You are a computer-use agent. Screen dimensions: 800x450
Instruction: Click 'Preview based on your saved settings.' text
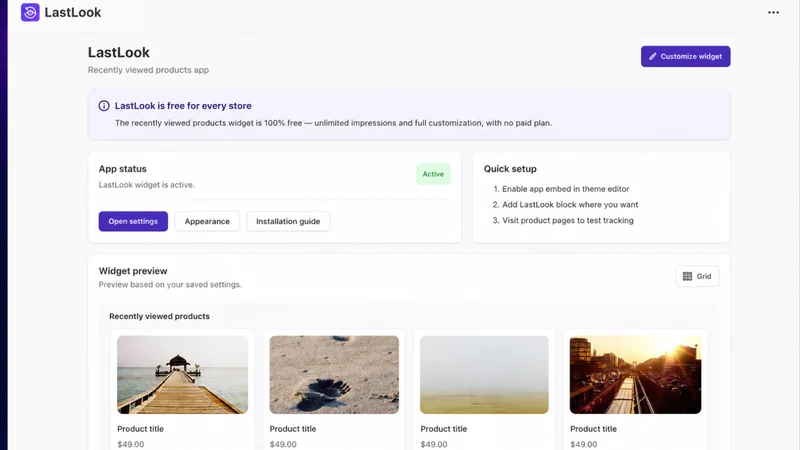pyautogui.click(x=170, y=285)
